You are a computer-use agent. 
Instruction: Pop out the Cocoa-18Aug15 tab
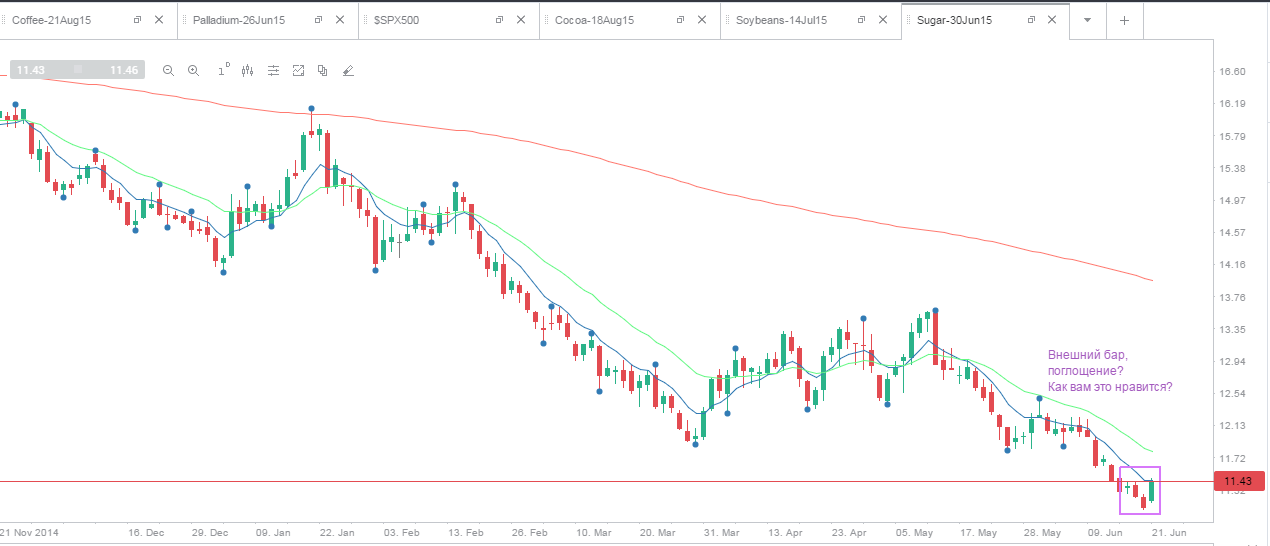tap(680, 19)
